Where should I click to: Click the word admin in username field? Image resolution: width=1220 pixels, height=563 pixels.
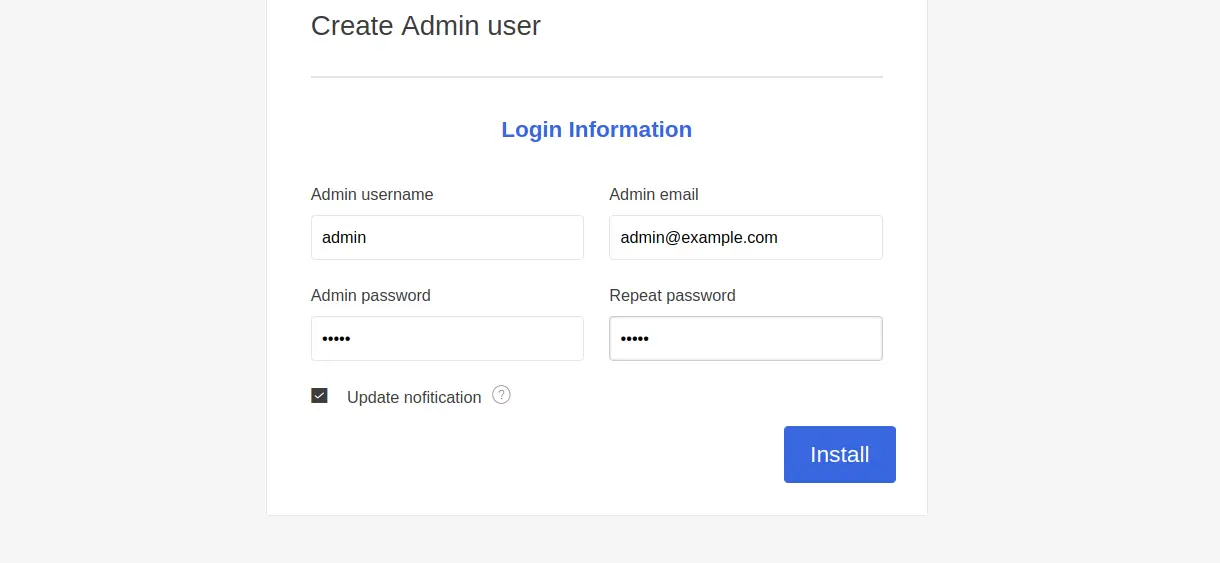click(x=344, y=238)
